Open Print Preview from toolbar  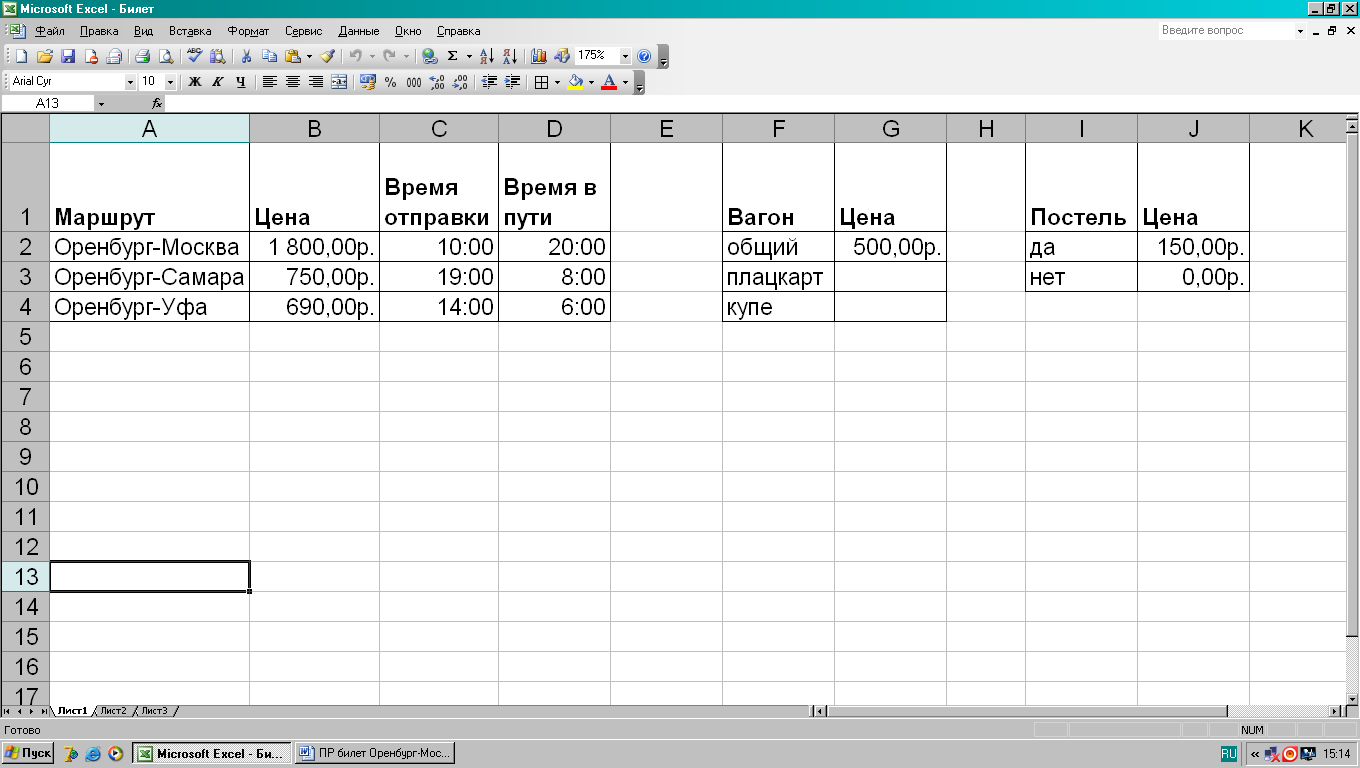[166, 56]
